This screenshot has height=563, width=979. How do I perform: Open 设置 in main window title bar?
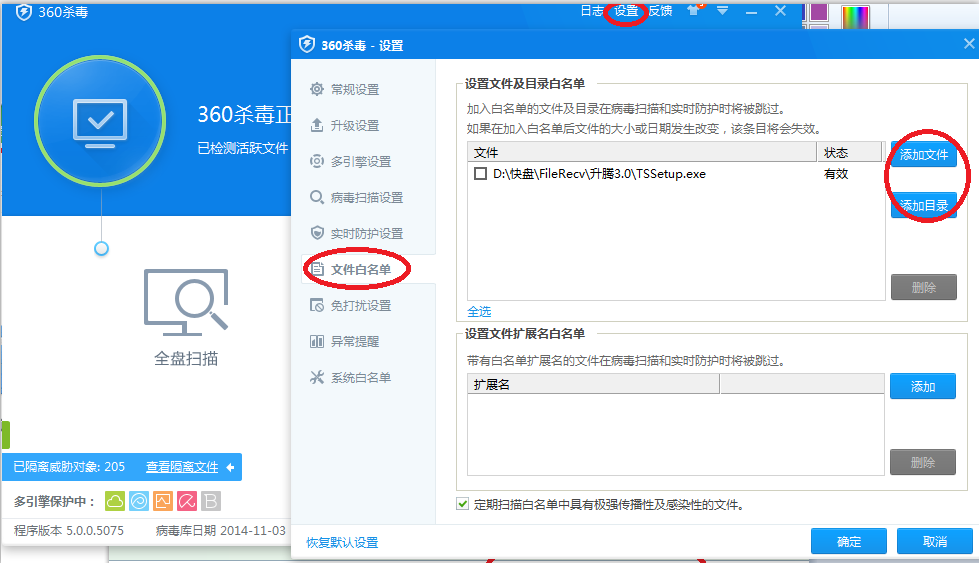point(626,11)
